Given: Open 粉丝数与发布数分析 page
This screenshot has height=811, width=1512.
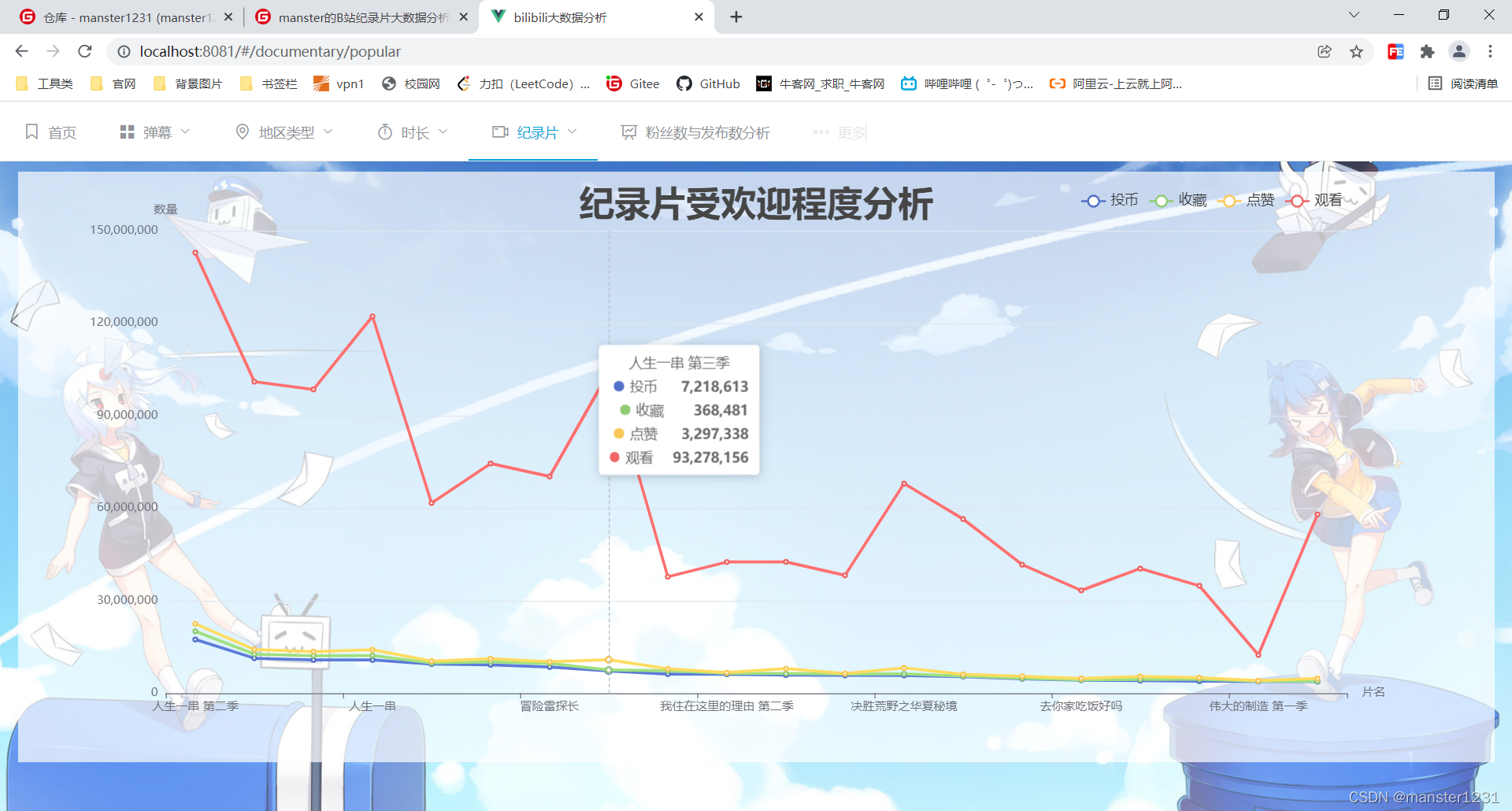Looking at the screenshot, I should 695,132.
